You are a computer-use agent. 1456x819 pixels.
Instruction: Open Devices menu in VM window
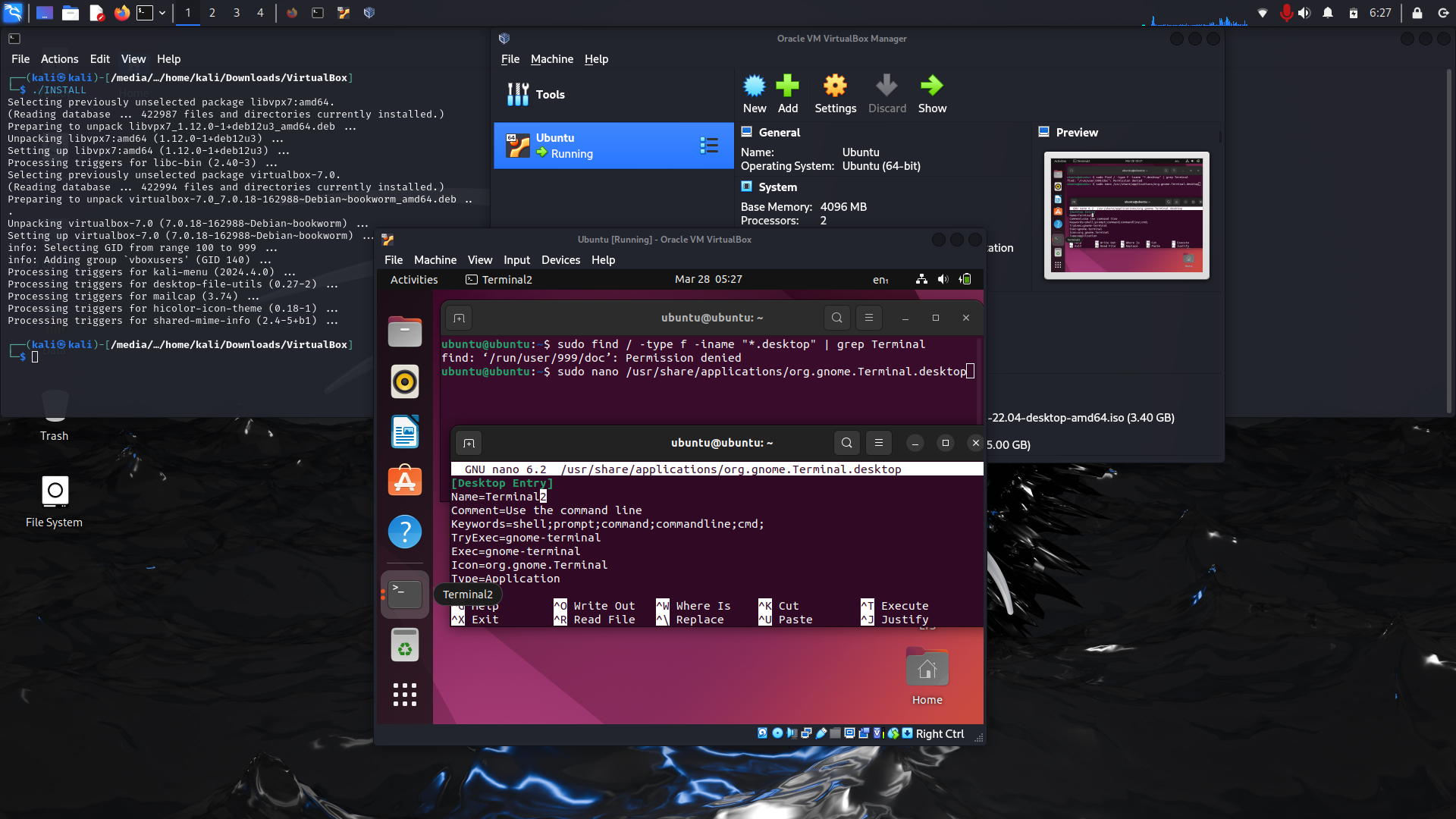click(560, 260)
